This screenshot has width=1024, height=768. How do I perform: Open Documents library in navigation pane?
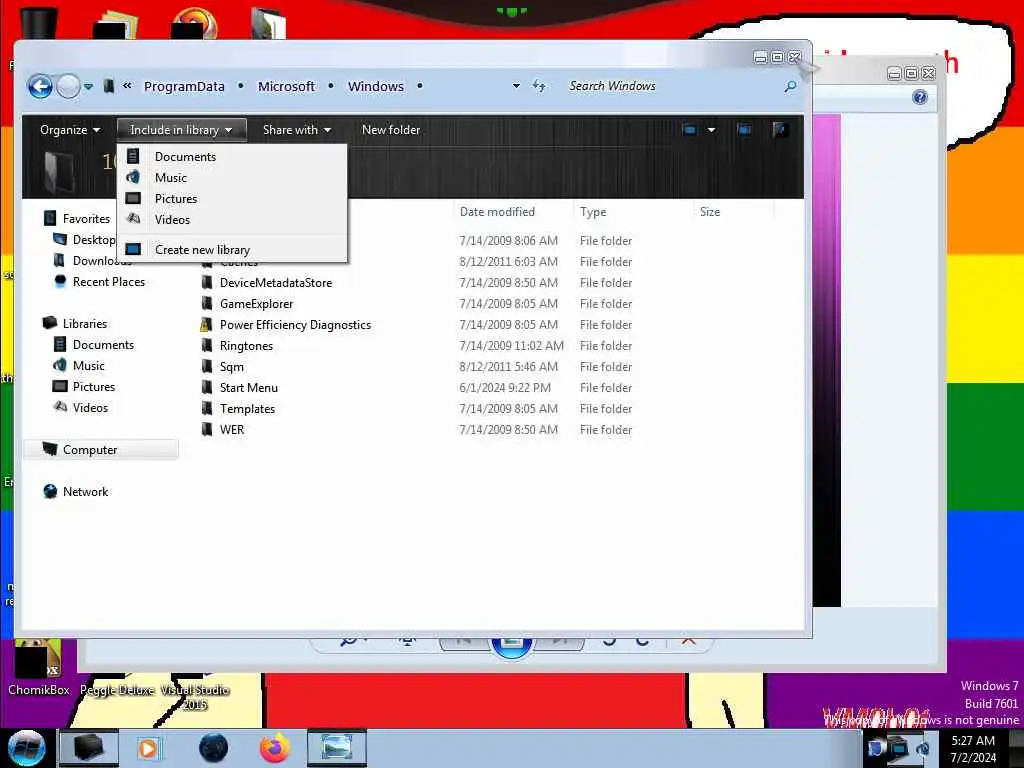(x=93, y=344)
